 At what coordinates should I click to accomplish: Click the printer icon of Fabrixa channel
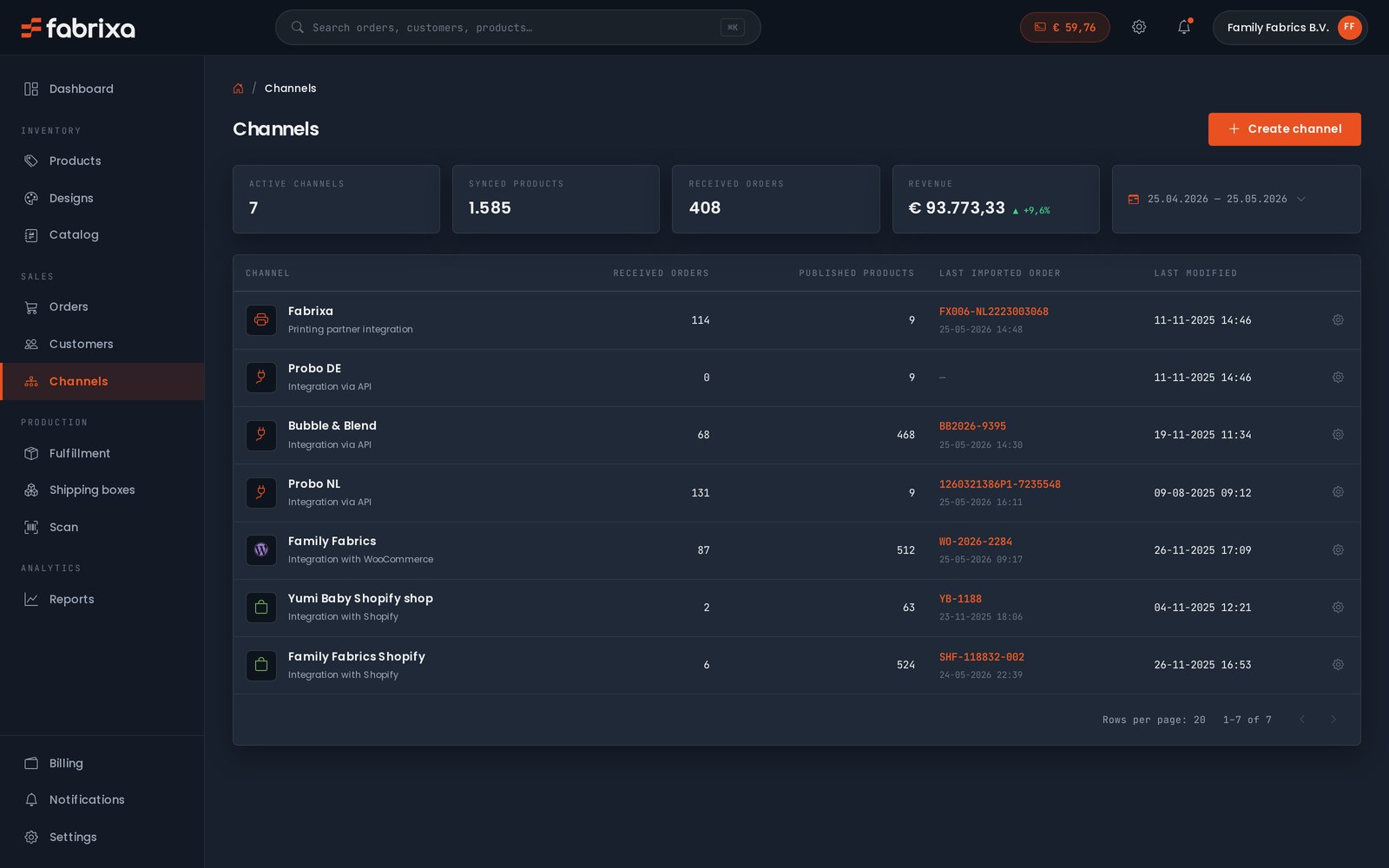pos(261,320)
